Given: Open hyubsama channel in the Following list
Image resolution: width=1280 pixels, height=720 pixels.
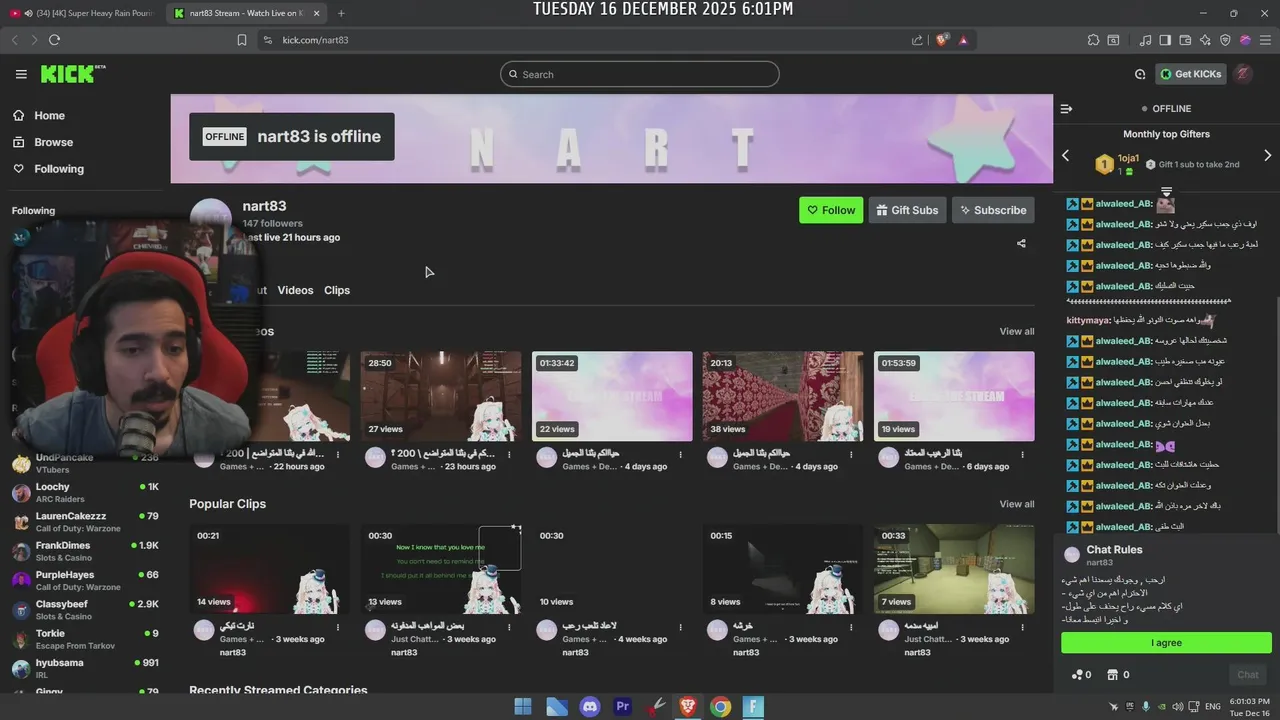Looking at the screenshot, I should pyautogui.click(x=84, y=668).
